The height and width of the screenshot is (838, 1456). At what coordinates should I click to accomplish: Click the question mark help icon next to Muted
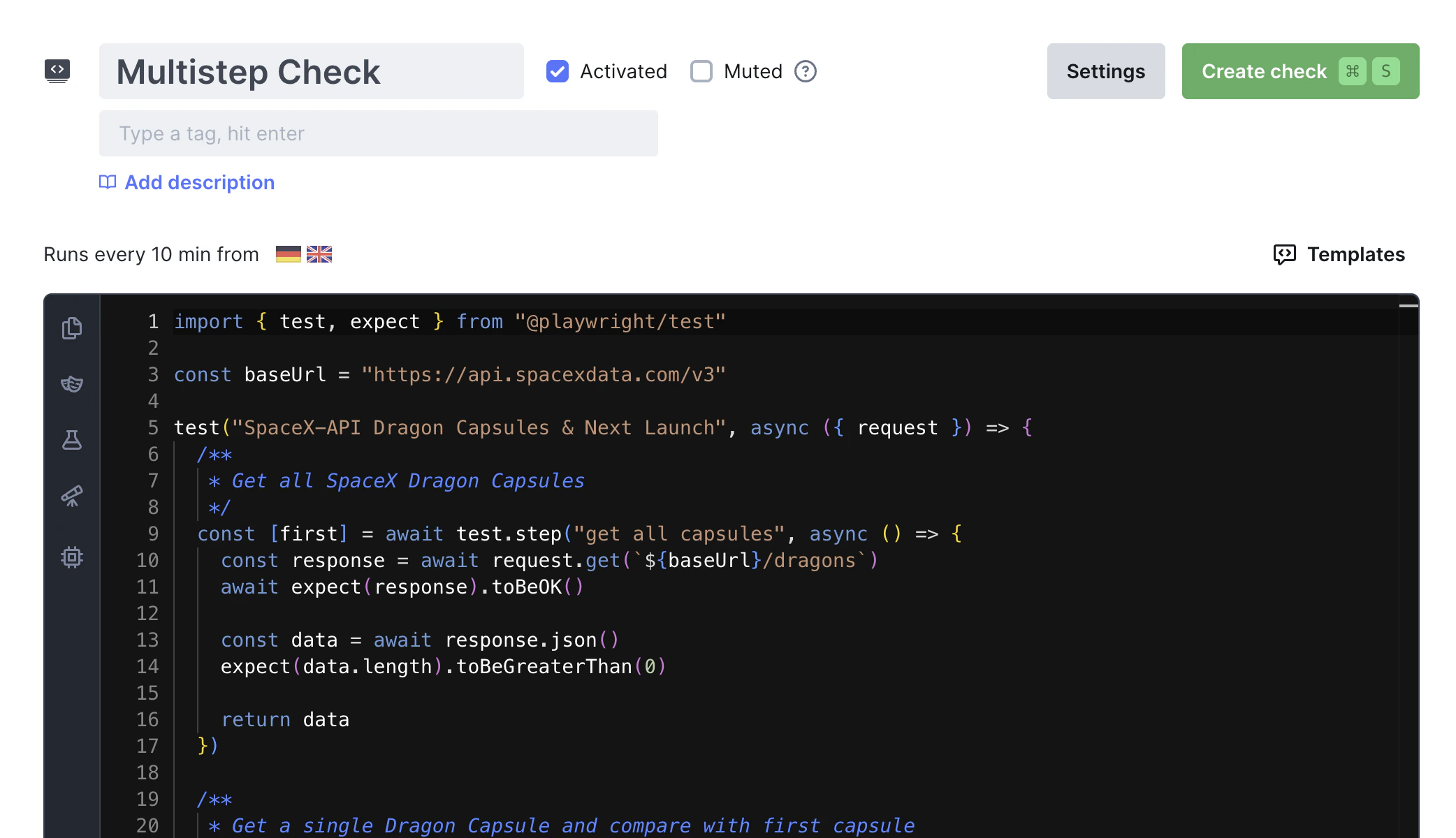click(x=804, y=71)
